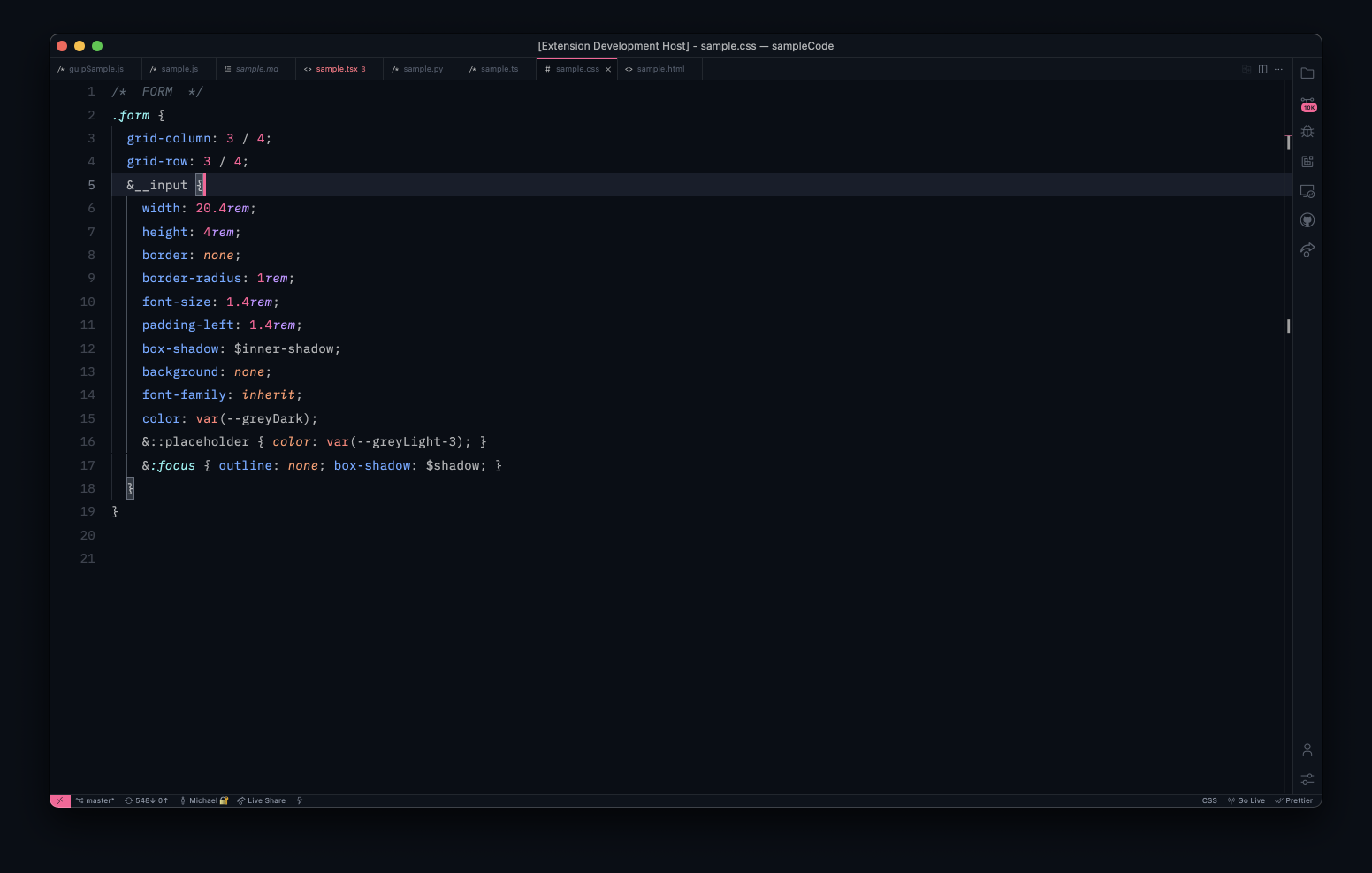The width and height of the screenshot is (1372, 873).
Task: Close the sample.css tab
Action: click(x=608, y=69)
